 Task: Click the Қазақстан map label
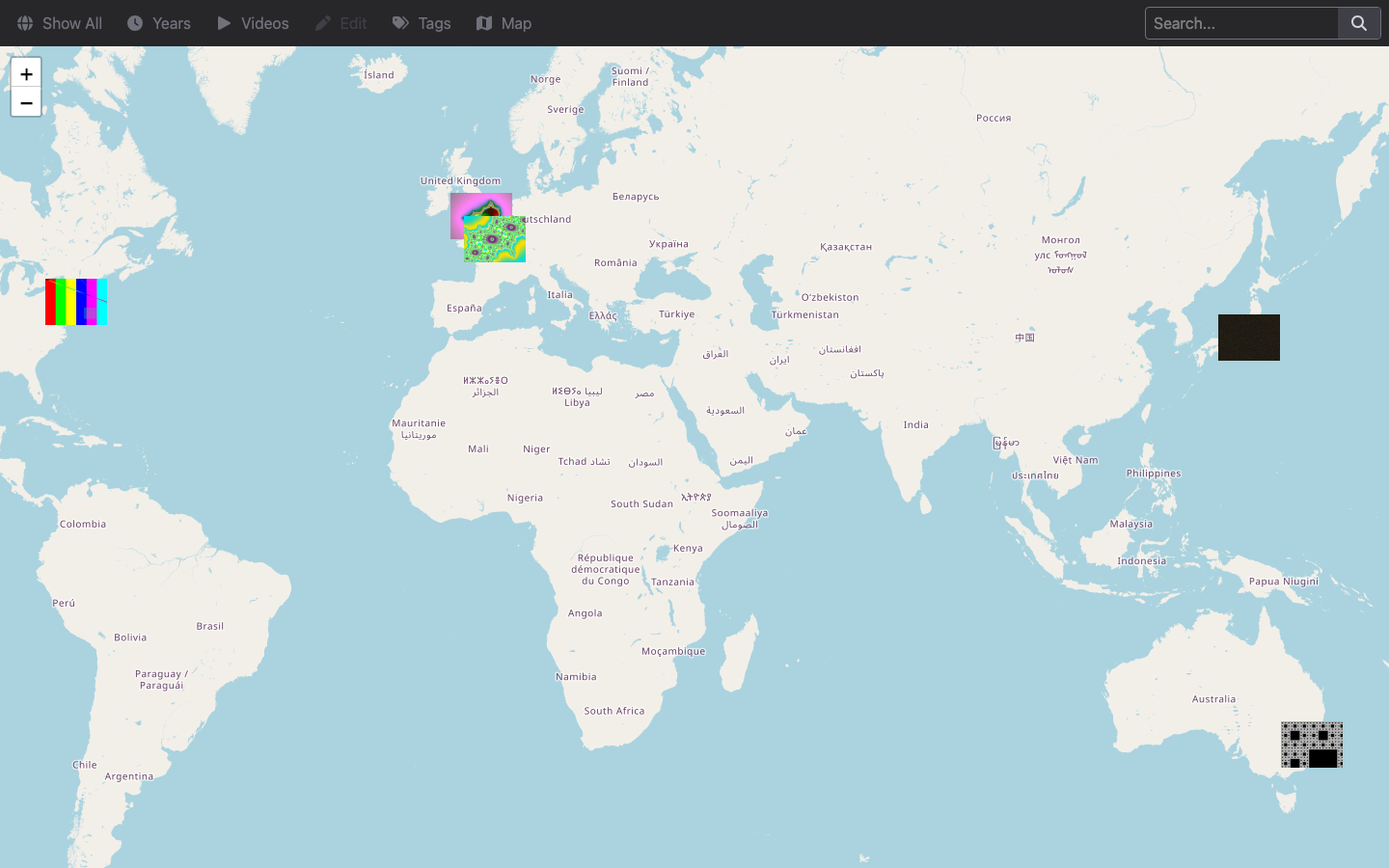[846, 247]
